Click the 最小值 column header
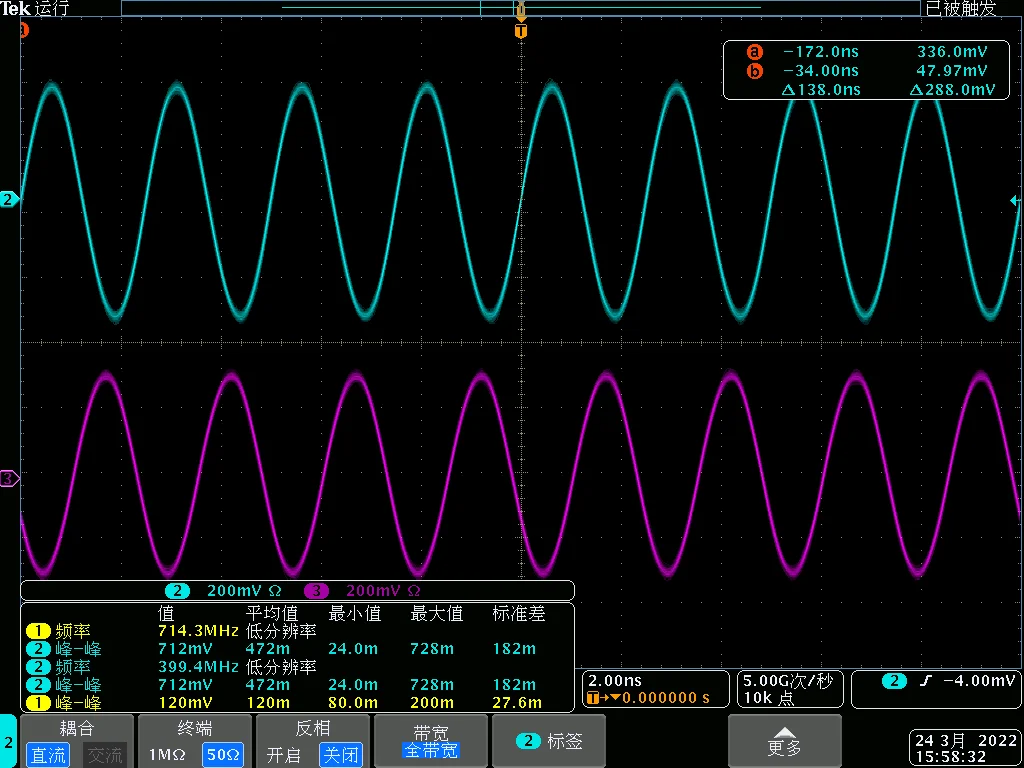 [x=354, y=613]
